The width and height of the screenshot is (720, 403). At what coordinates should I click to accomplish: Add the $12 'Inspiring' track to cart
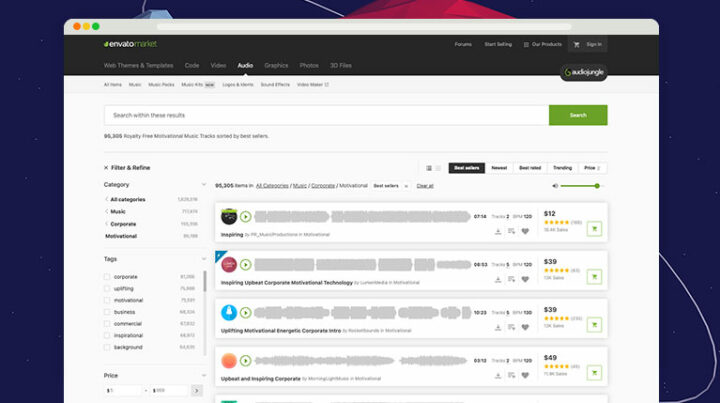[x=594, y=228]
